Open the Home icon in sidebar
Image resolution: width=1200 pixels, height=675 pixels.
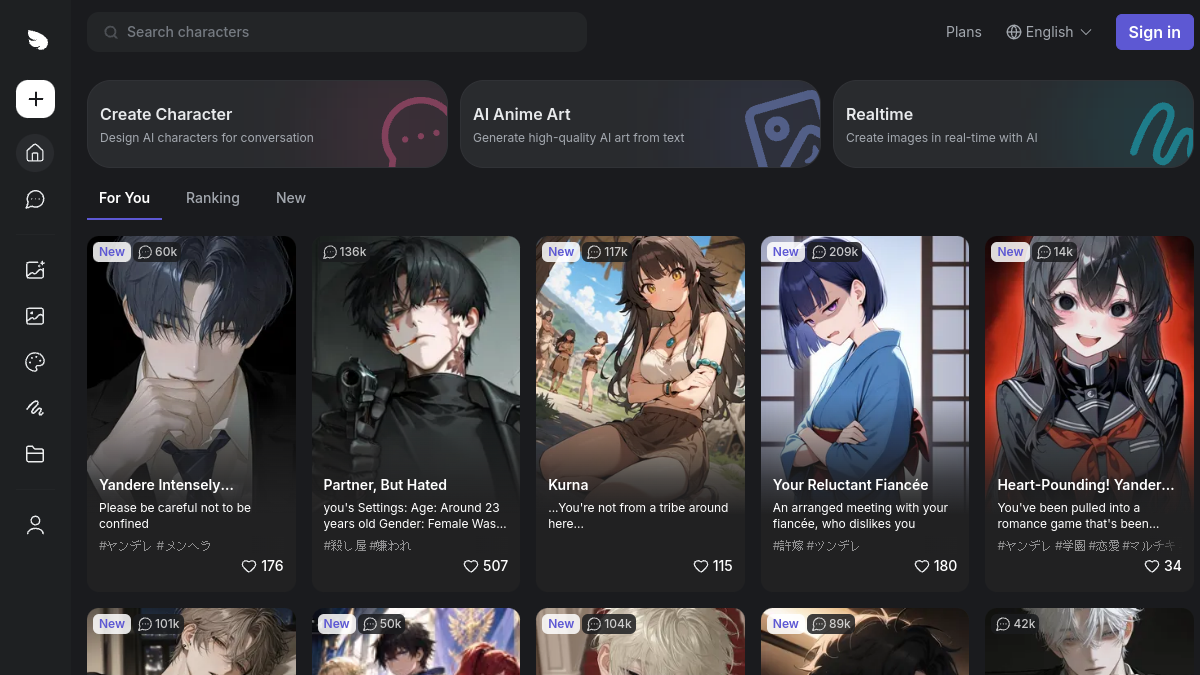tap(35, 153)
